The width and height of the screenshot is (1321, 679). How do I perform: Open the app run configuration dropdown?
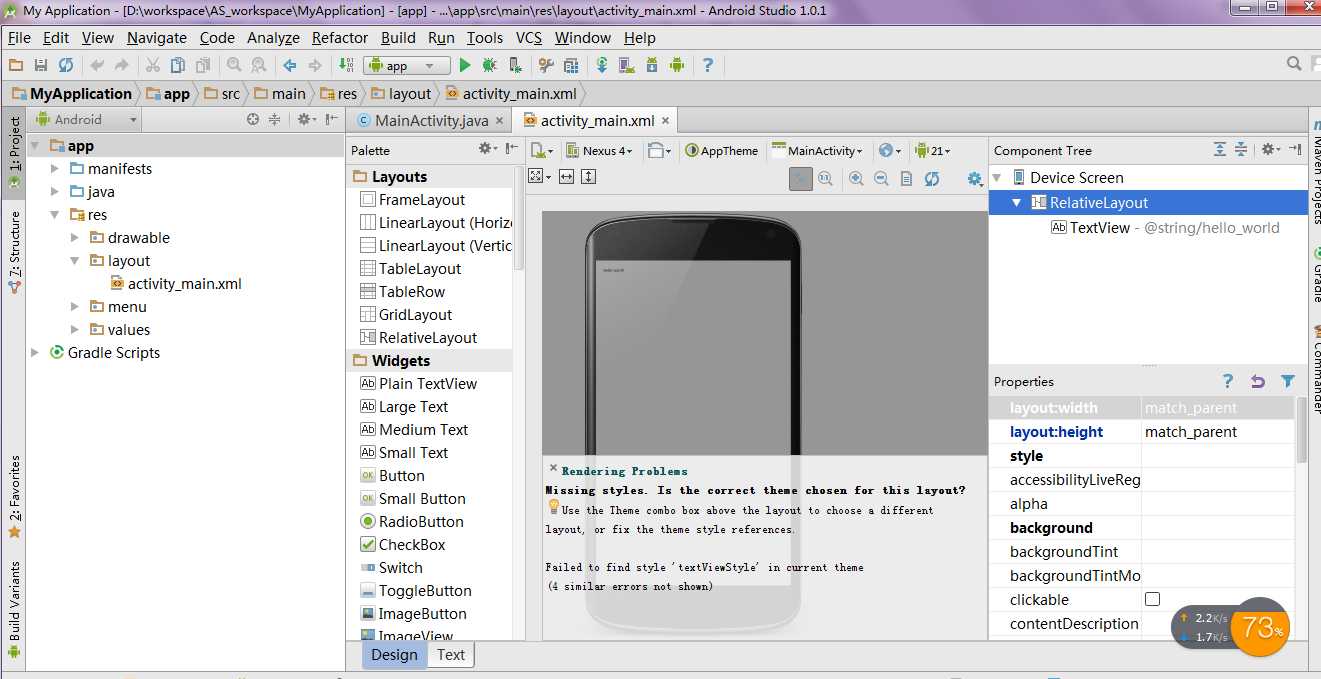406,65
